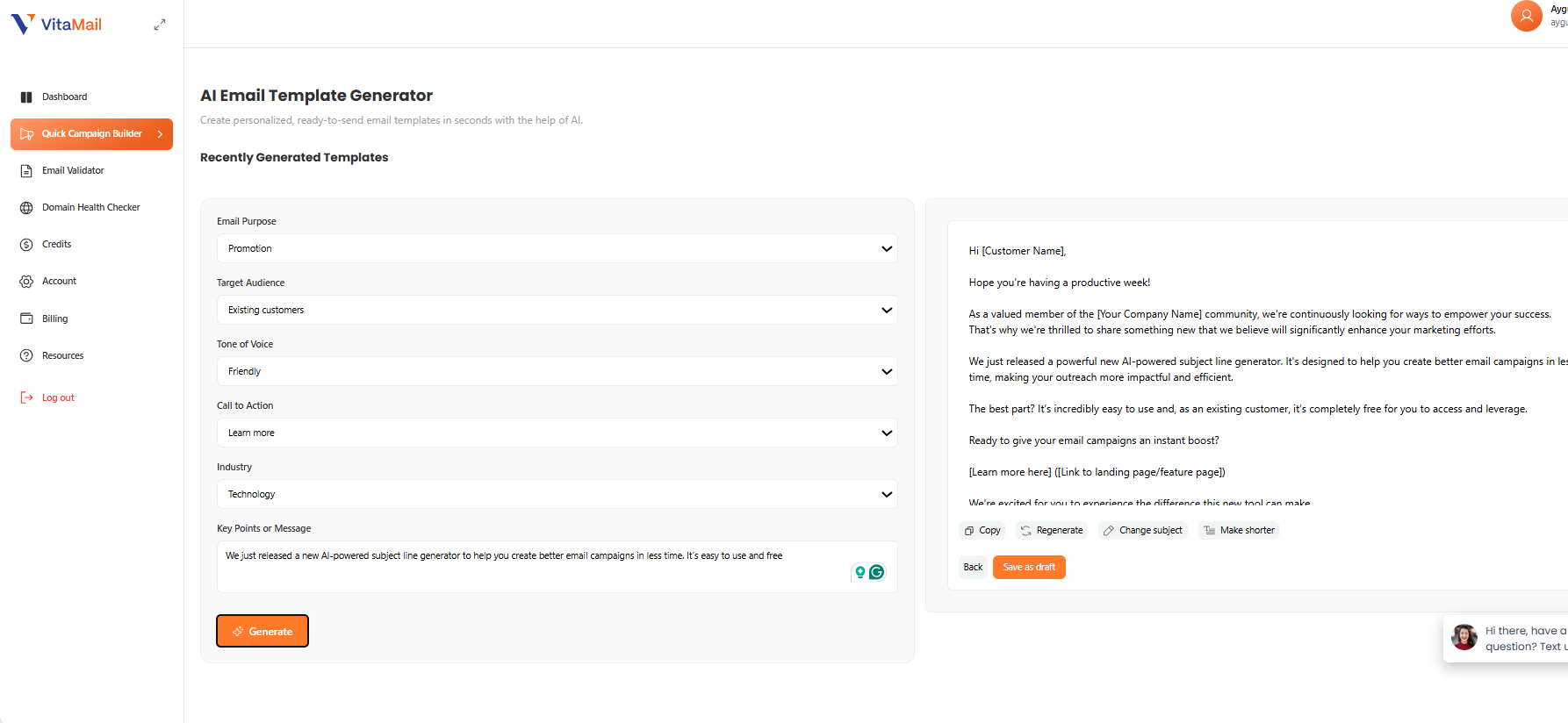Click the Grammarly icon in message box

pyautogui.click(x=876, y=572)
